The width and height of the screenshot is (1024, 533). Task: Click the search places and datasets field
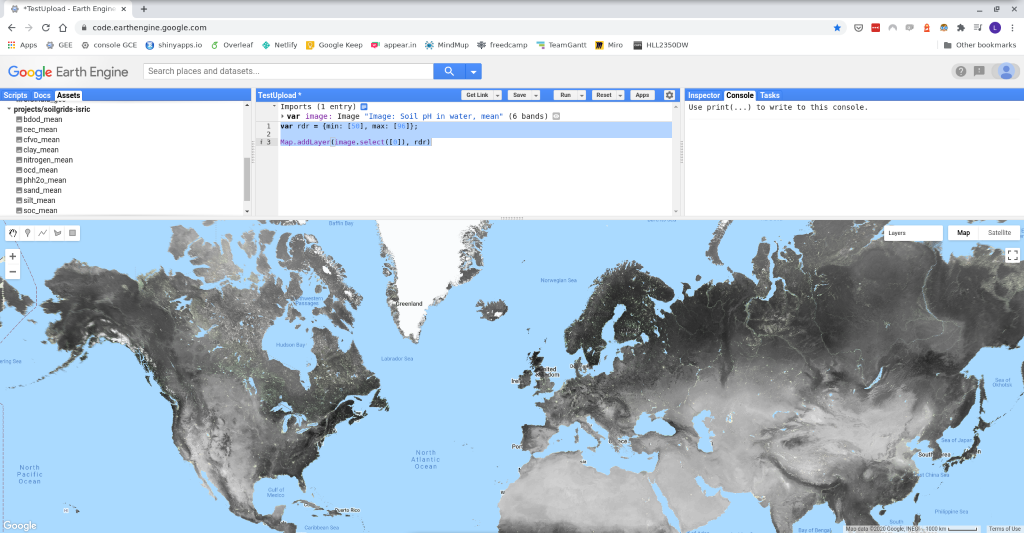pyautogui.click(x=288, y=71)
